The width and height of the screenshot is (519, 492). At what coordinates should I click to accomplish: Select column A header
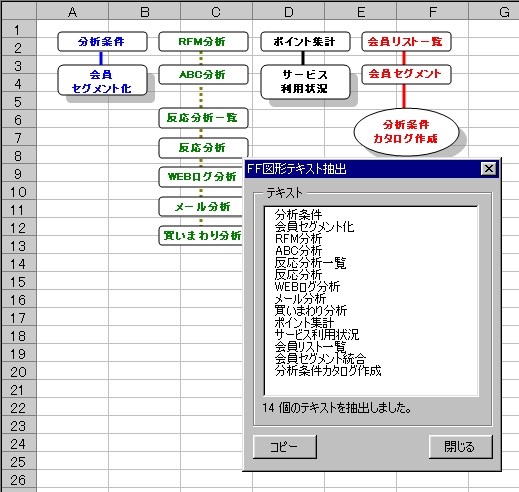(x=72, y=12)
